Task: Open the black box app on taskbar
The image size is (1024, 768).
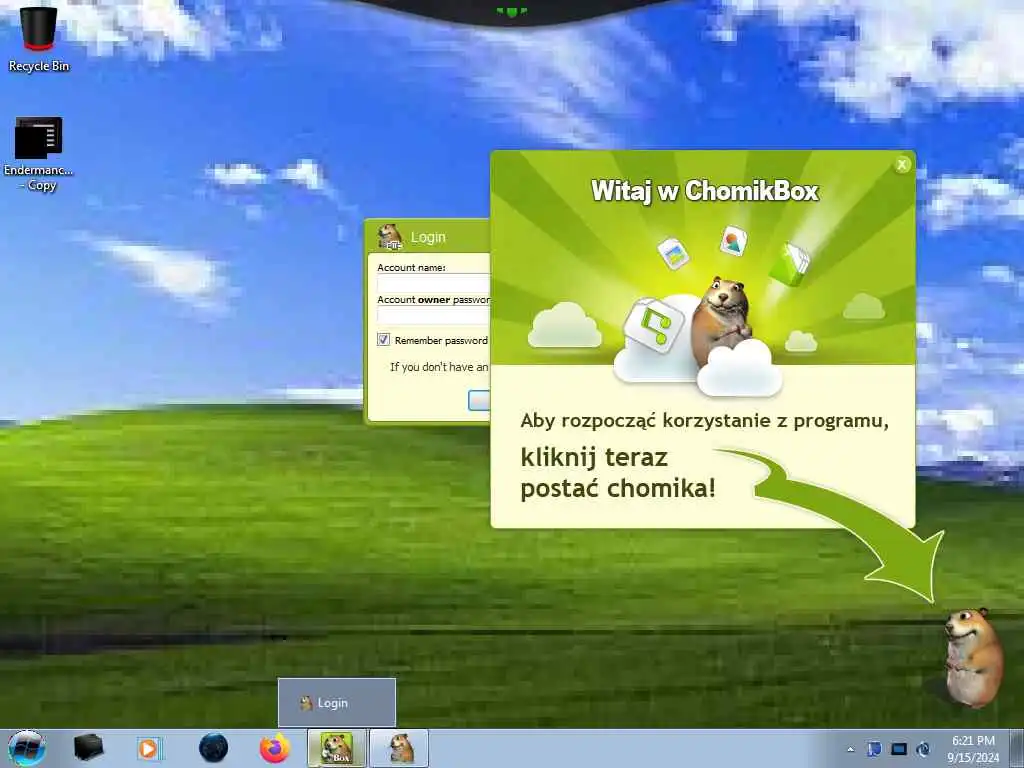Action: coord(89,748)
